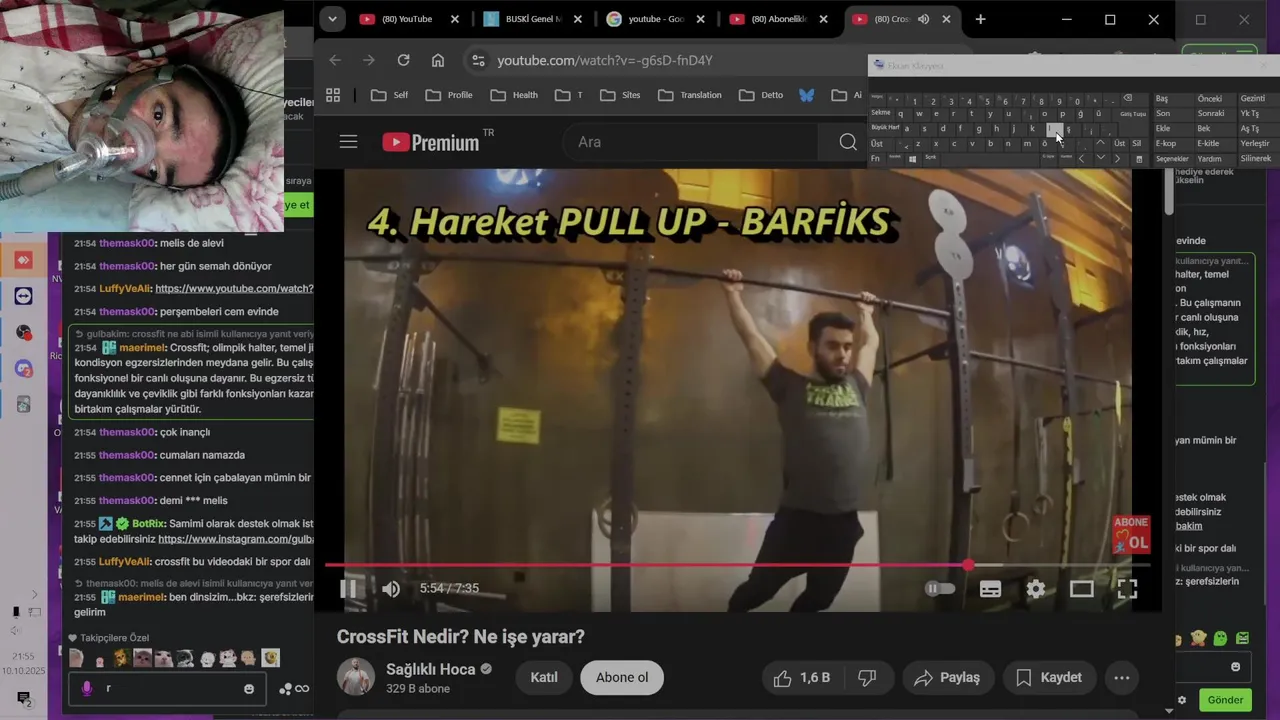Click backspace key on on-screen keyboard
This screenshot has height=720, width=1280.
(x=1128, y=99)
